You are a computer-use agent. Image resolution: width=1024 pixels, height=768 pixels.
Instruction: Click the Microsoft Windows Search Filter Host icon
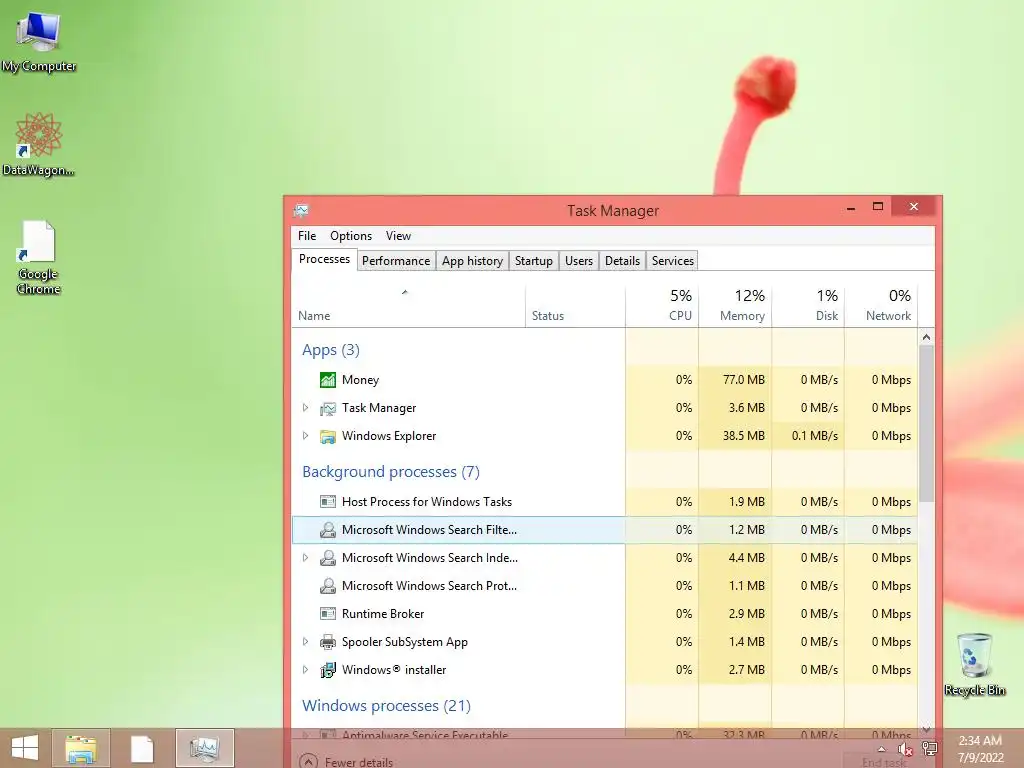click(x=328, y=530)
